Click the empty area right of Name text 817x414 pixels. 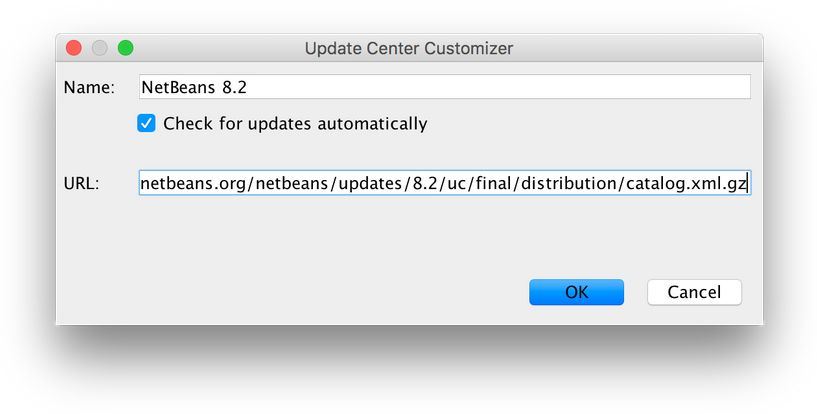click(500, 87)
